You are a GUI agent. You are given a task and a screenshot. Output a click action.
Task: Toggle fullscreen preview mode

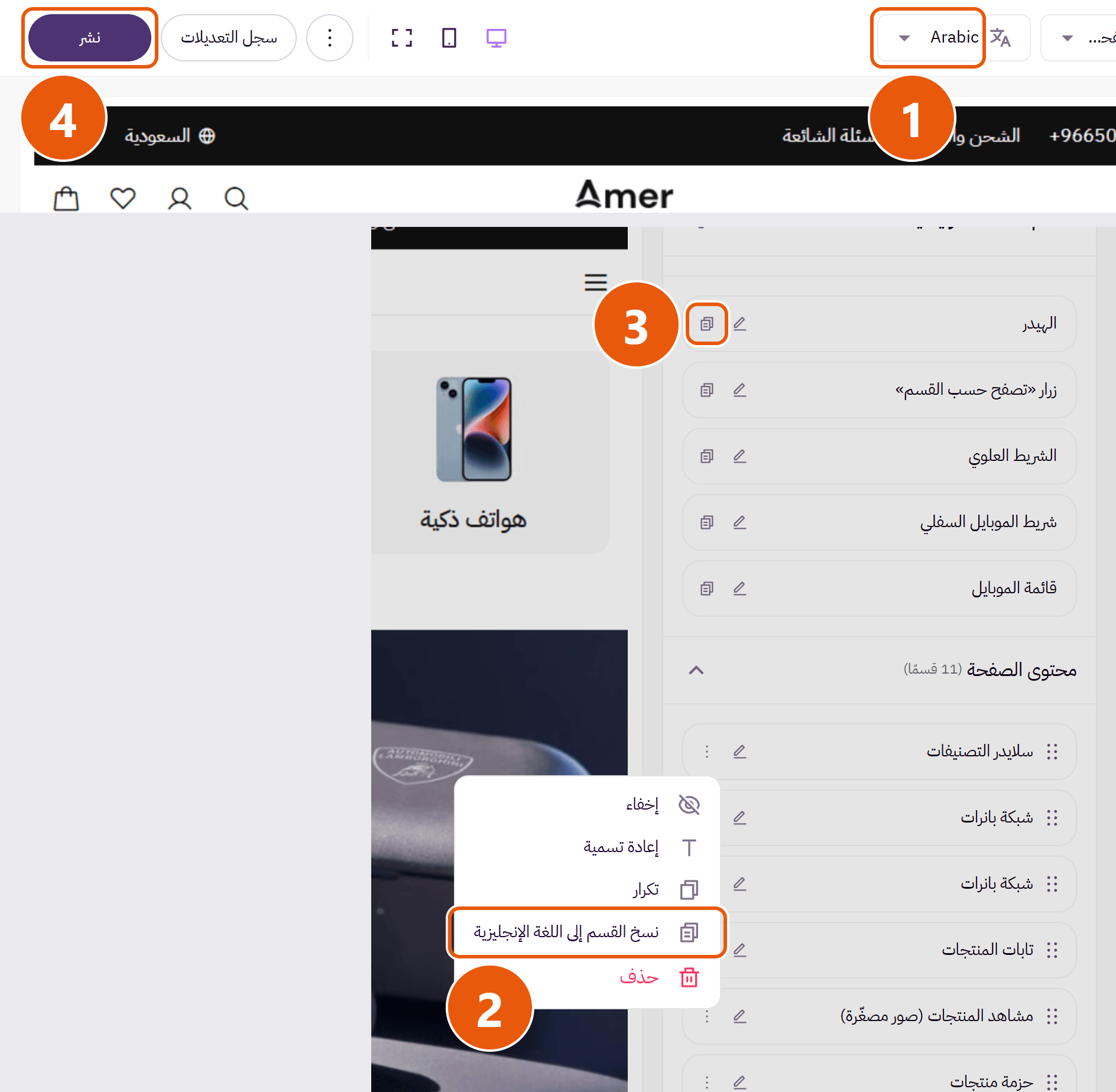402,38
